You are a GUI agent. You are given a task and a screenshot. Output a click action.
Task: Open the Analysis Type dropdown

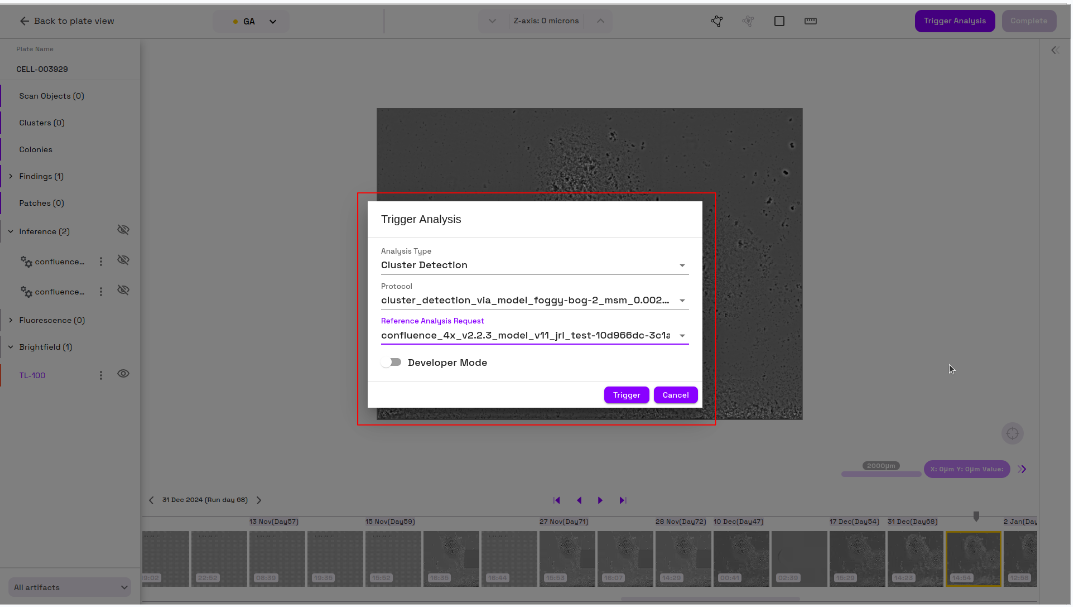534,265
